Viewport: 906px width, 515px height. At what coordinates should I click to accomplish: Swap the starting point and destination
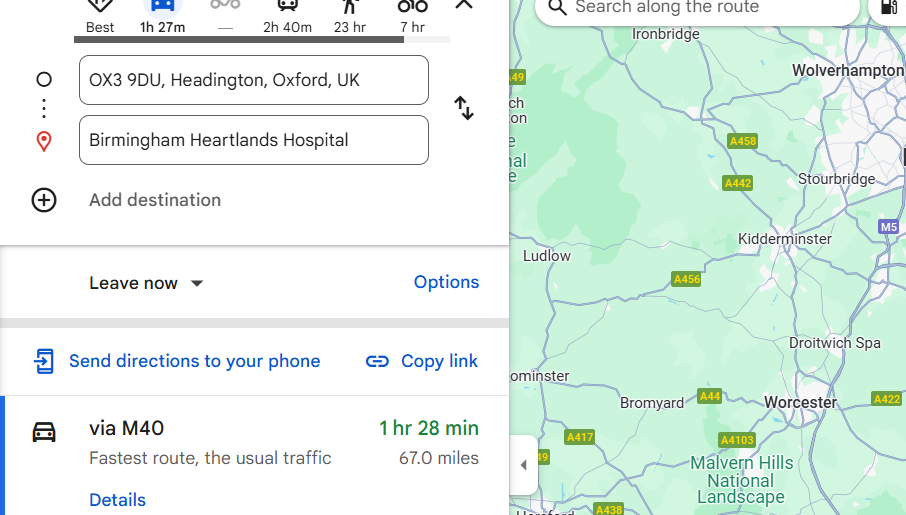point(464,108)
